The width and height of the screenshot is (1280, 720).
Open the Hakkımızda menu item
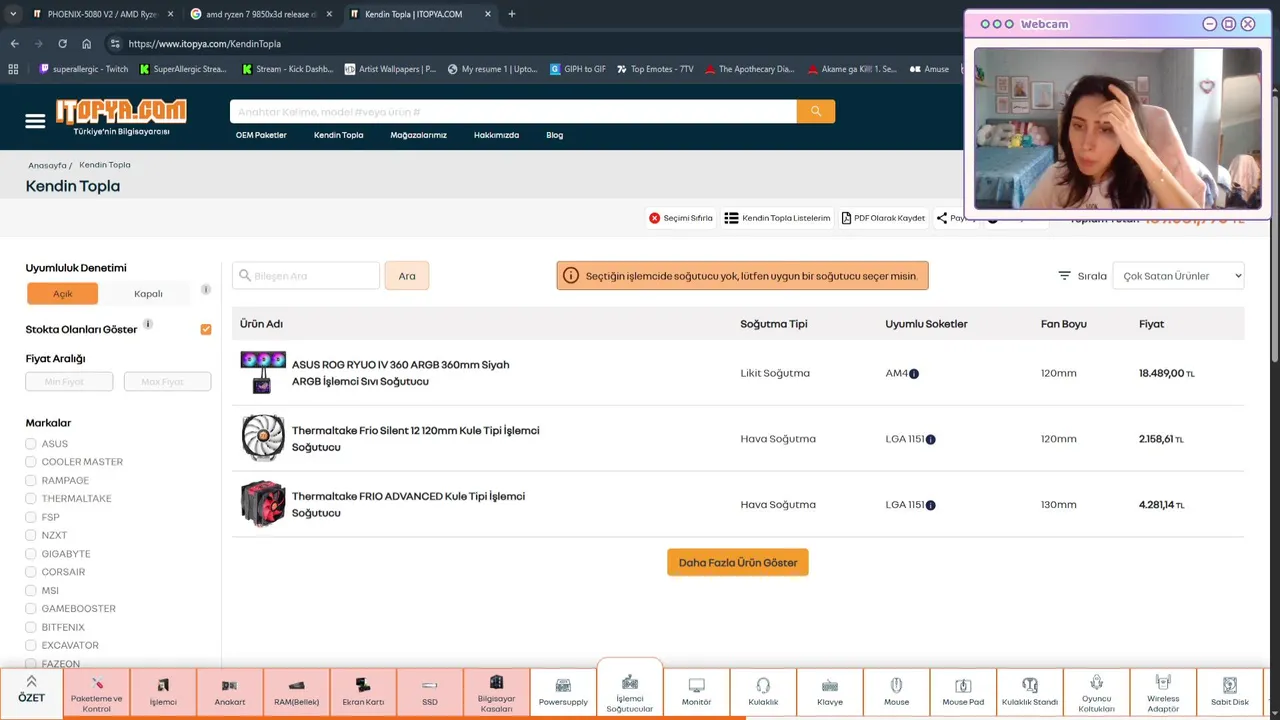[496, 135]
